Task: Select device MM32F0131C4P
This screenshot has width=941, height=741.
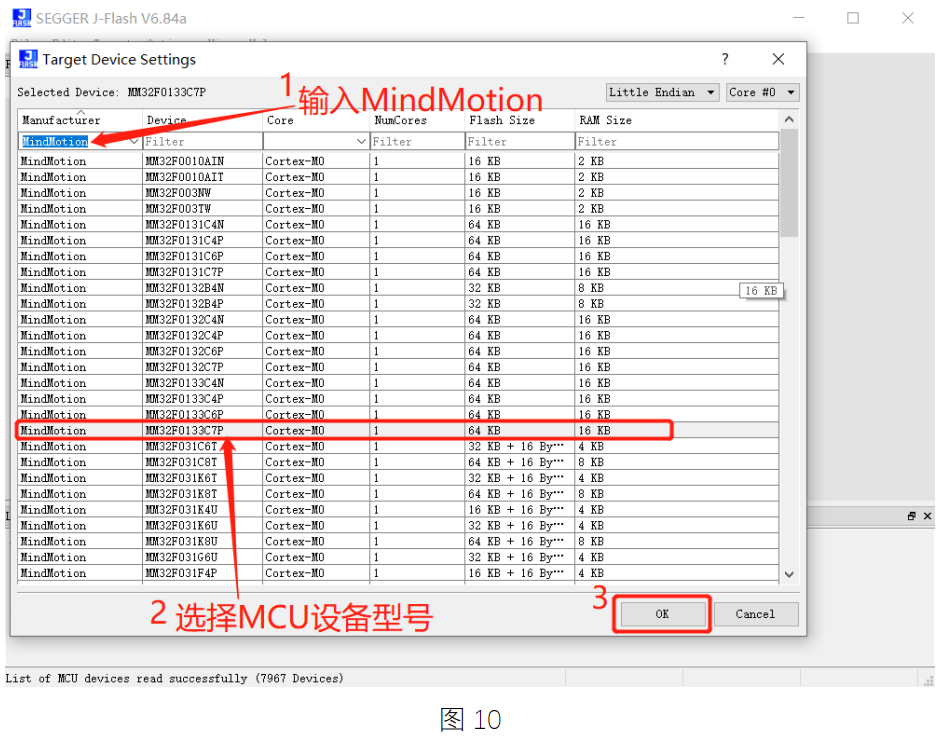Action: [x=398, y=240]
